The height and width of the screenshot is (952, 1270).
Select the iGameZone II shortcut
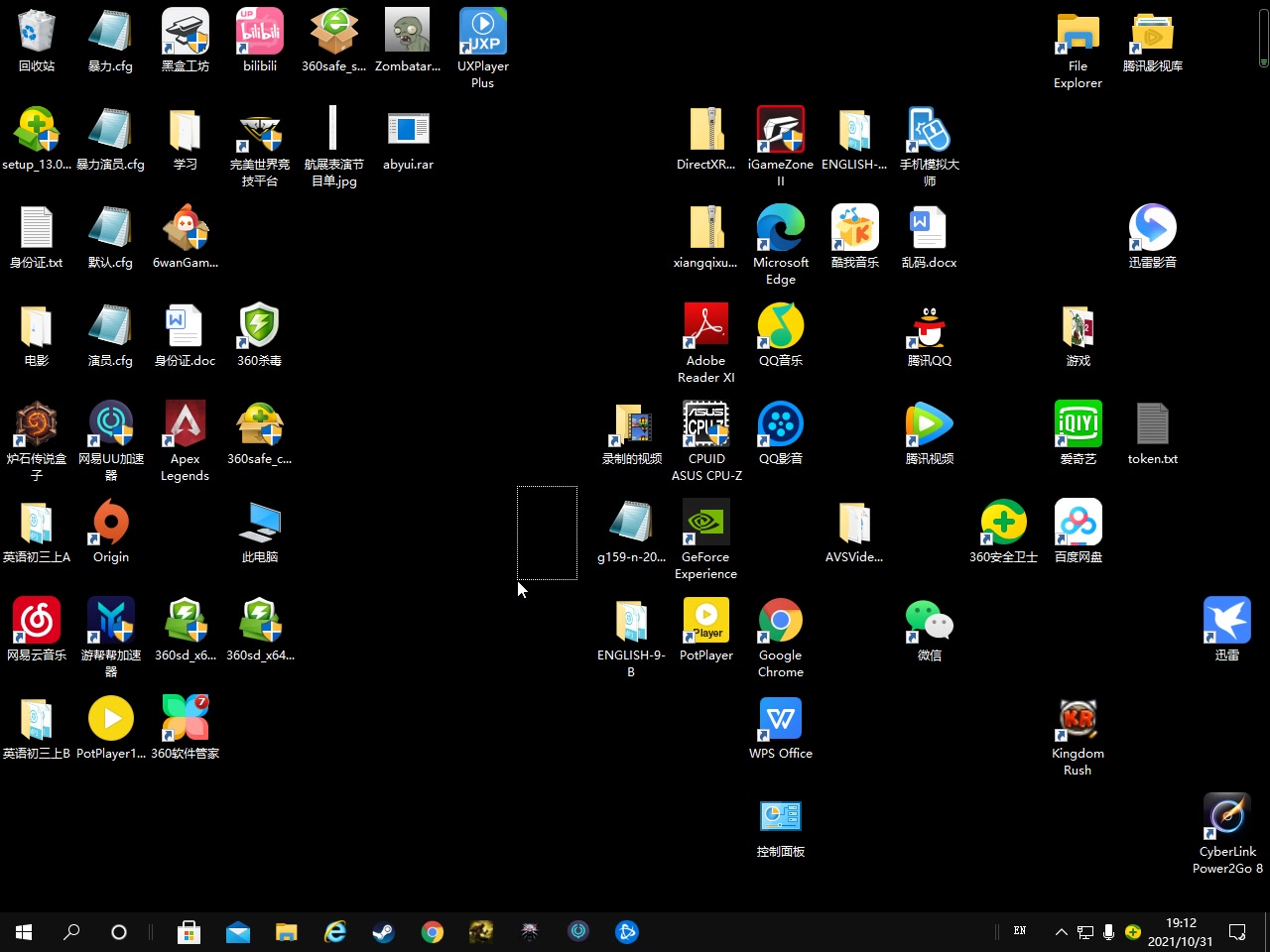click(x=781, y=146)
